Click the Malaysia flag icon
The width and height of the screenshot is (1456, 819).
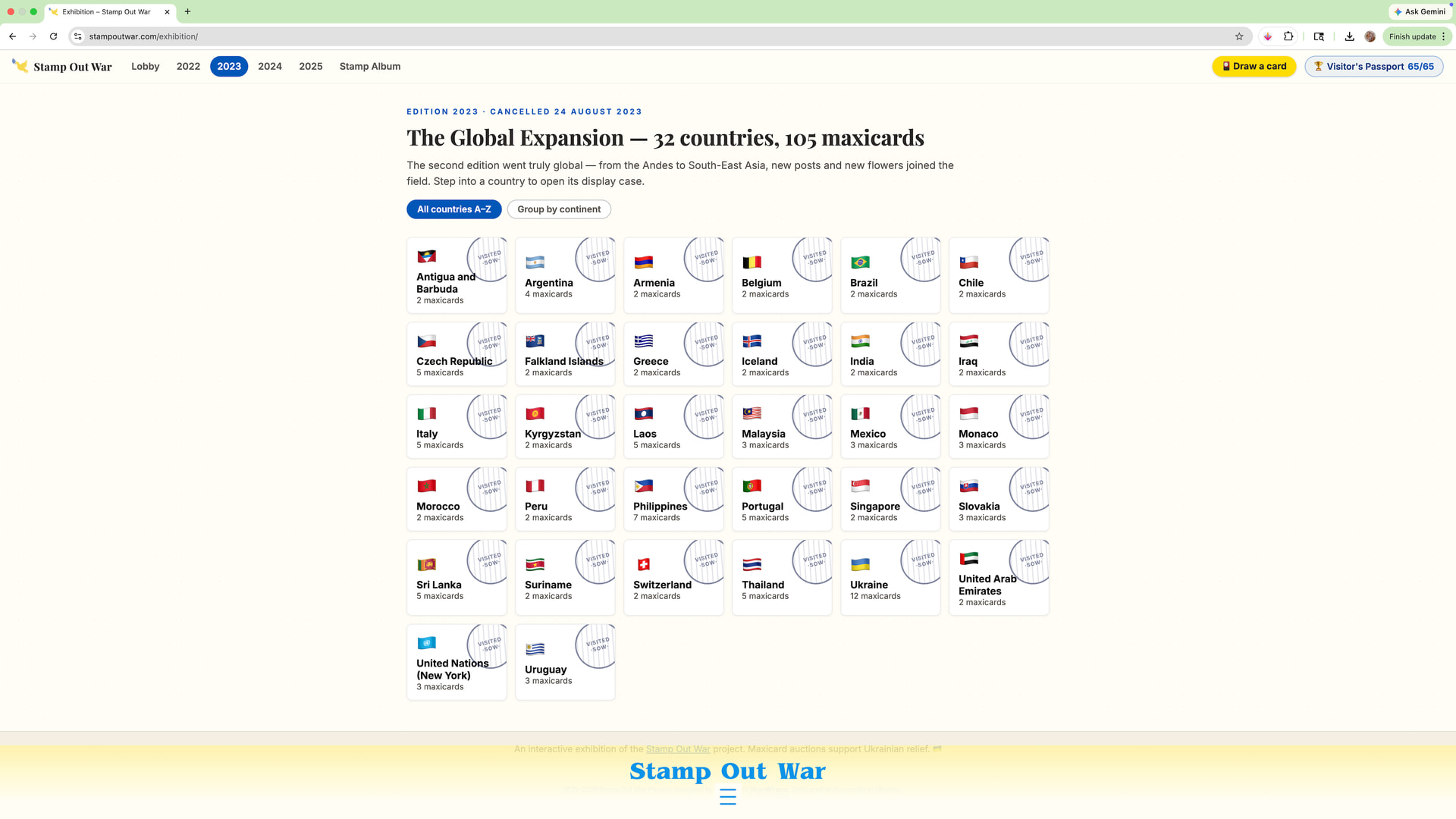(x=752, y=413)
